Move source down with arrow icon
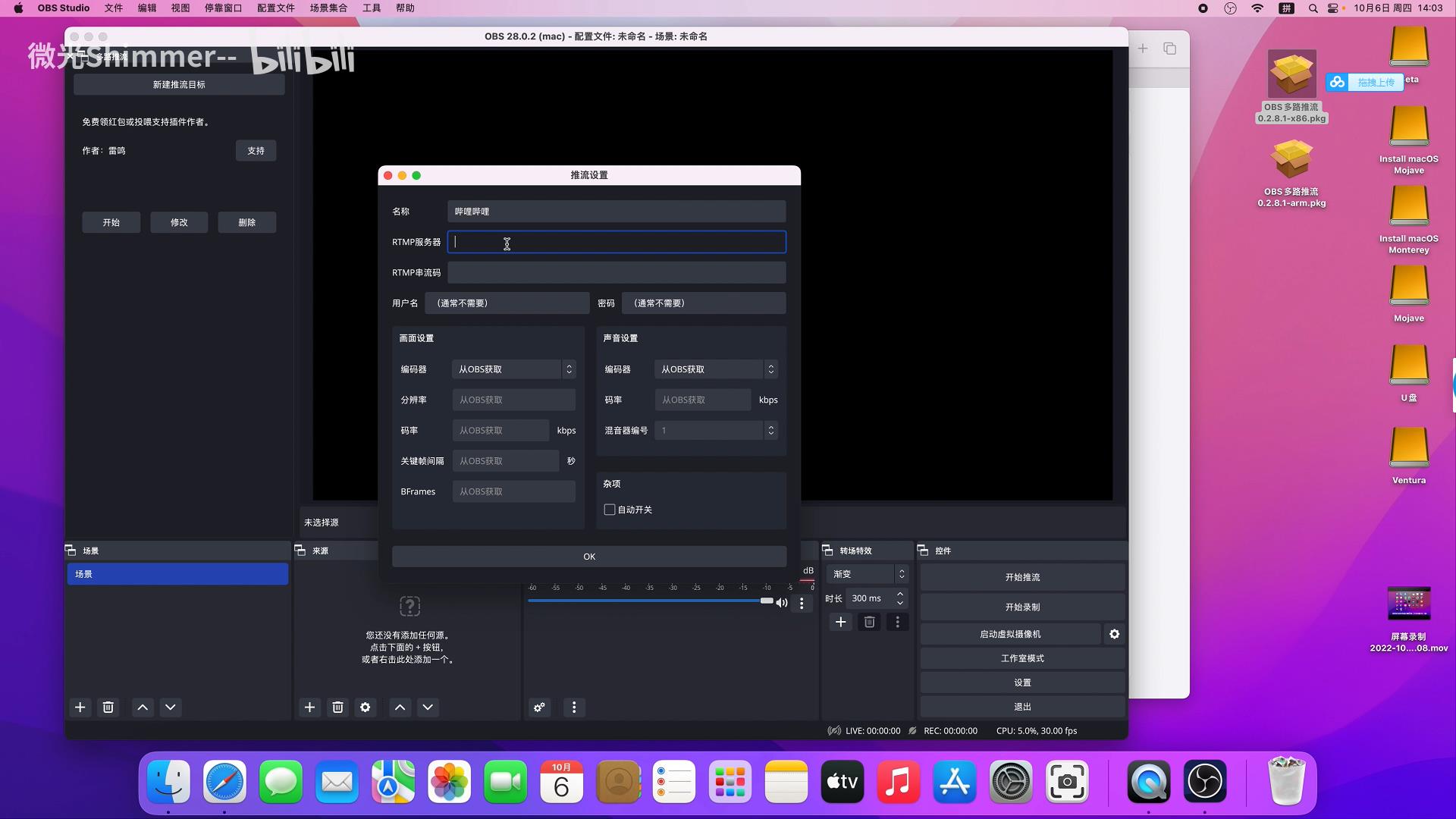 [x=428, y=707]
